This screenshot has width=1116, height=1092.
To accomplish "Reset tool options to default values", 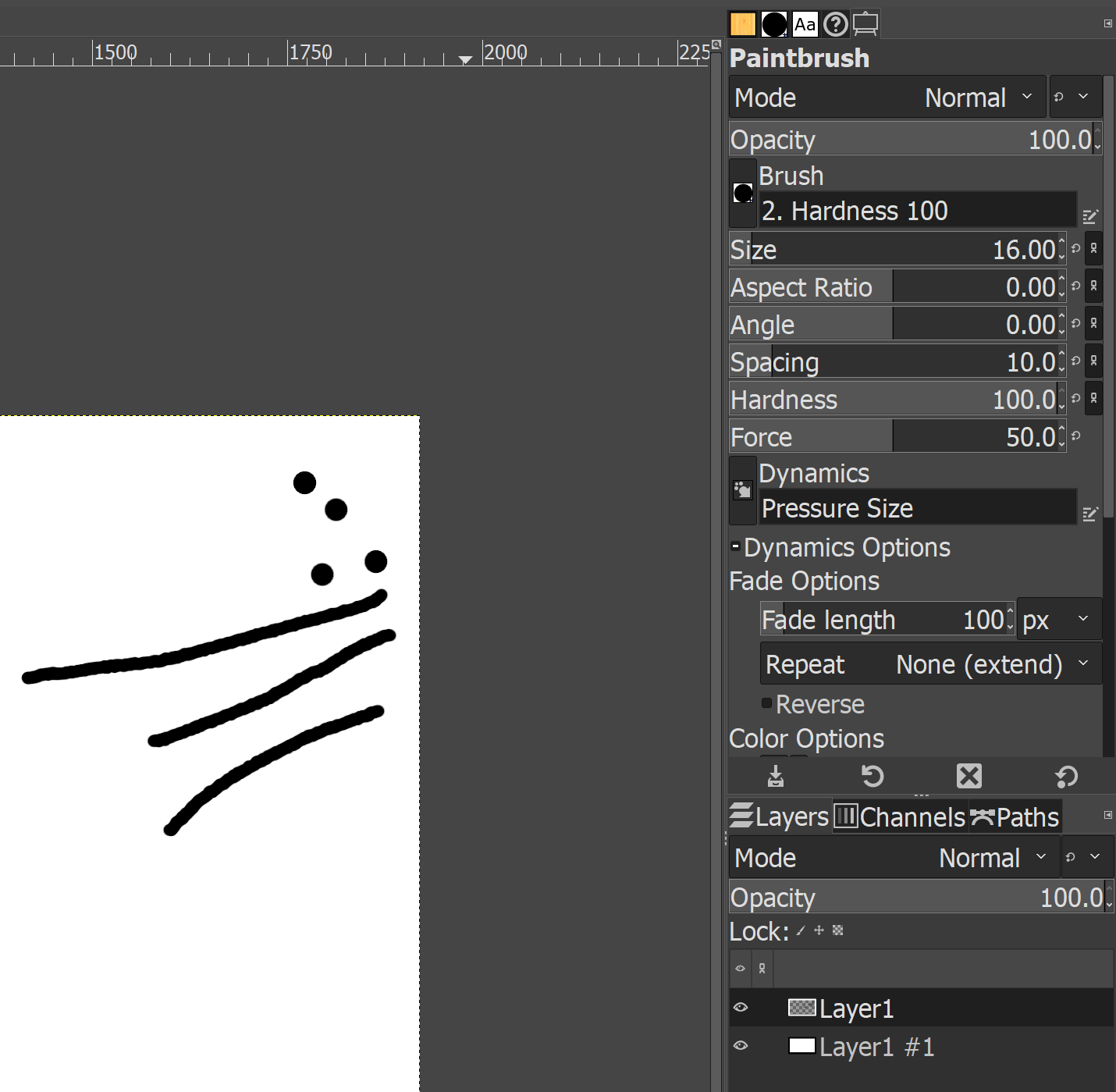I will click(x=1066, y=776).
